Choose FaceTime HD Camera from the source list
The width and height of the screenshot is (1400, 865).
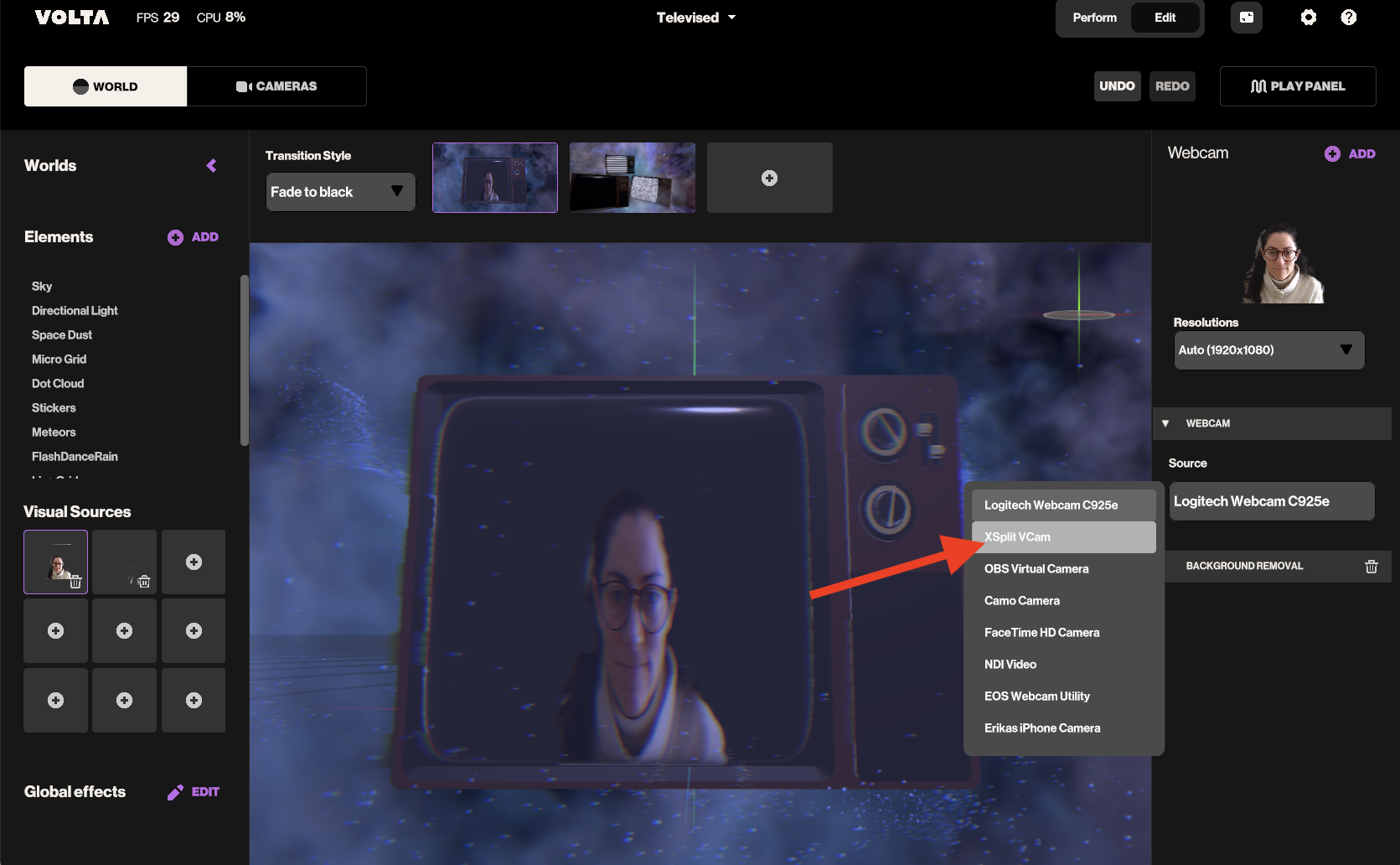(x=1064, y=633)
